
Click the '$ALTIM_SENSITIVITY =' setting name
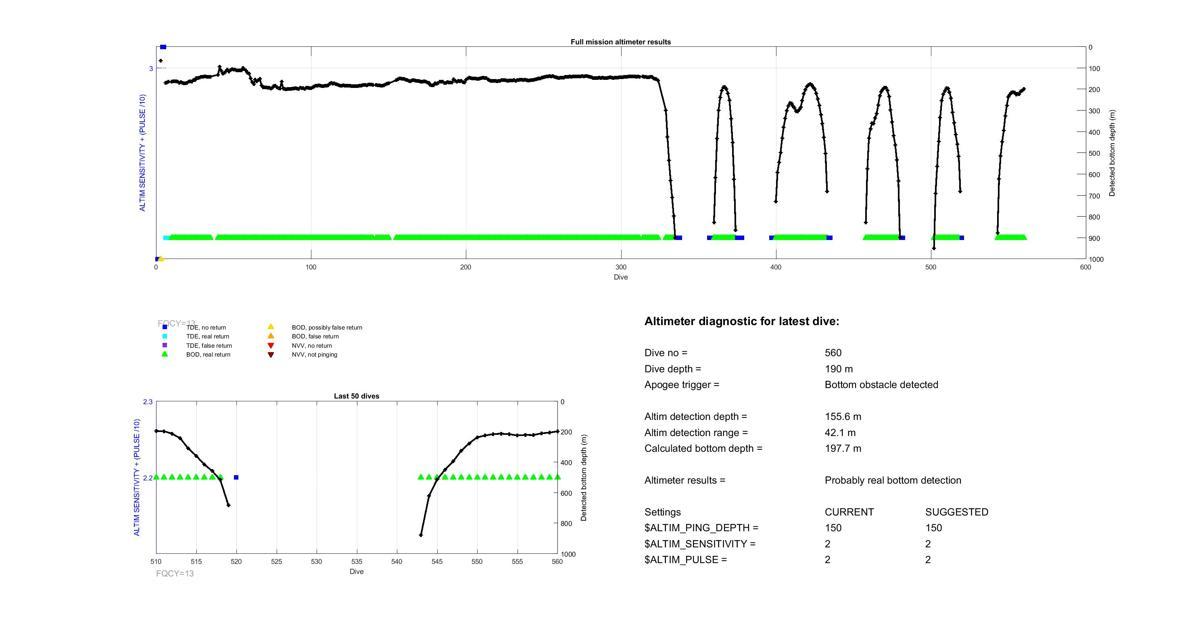click(x=700, y=544)
